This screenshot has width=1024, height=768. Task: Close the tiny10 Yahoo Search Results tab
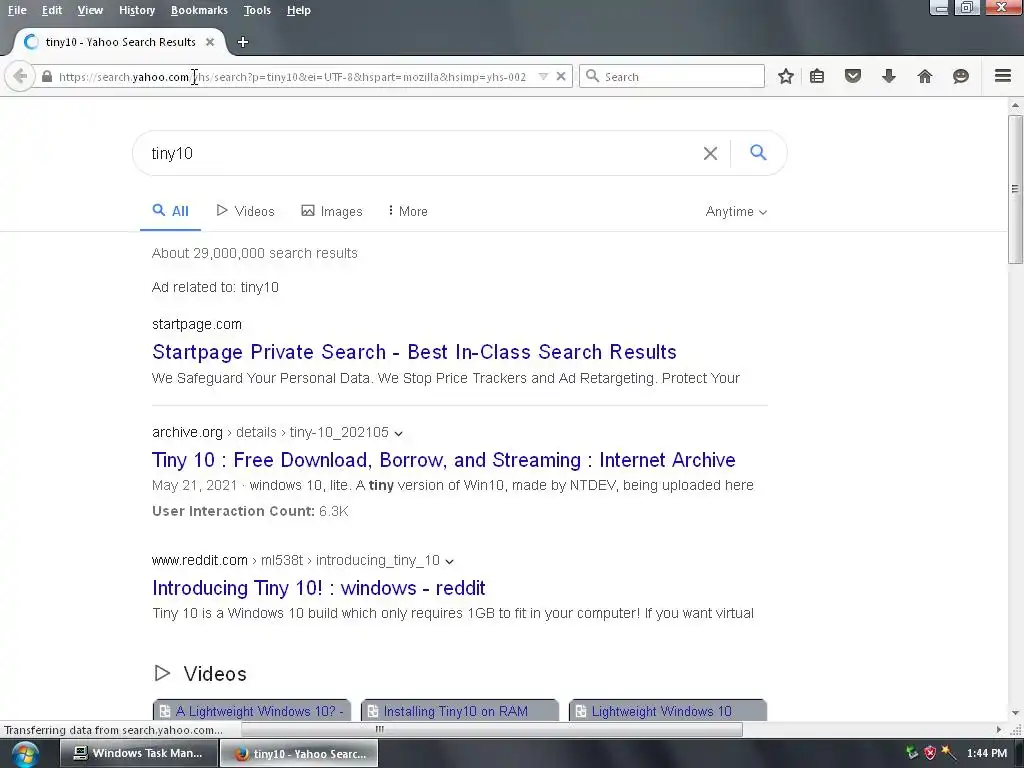click(210, 42)
